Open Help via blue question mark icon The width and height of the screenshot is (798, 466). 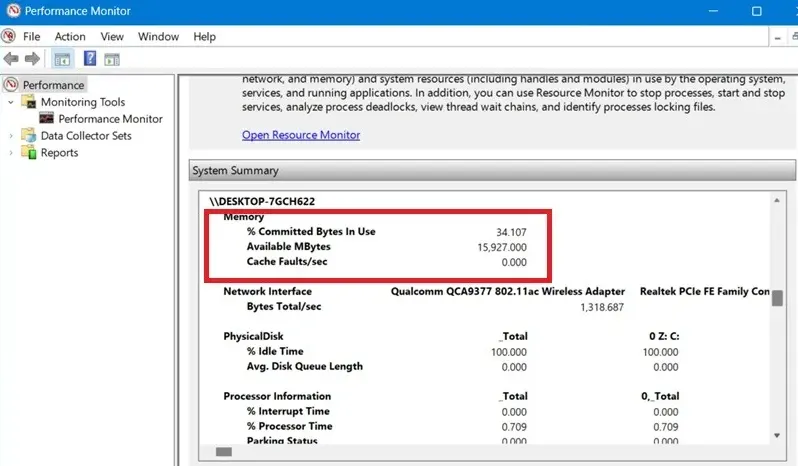(89, 60)
